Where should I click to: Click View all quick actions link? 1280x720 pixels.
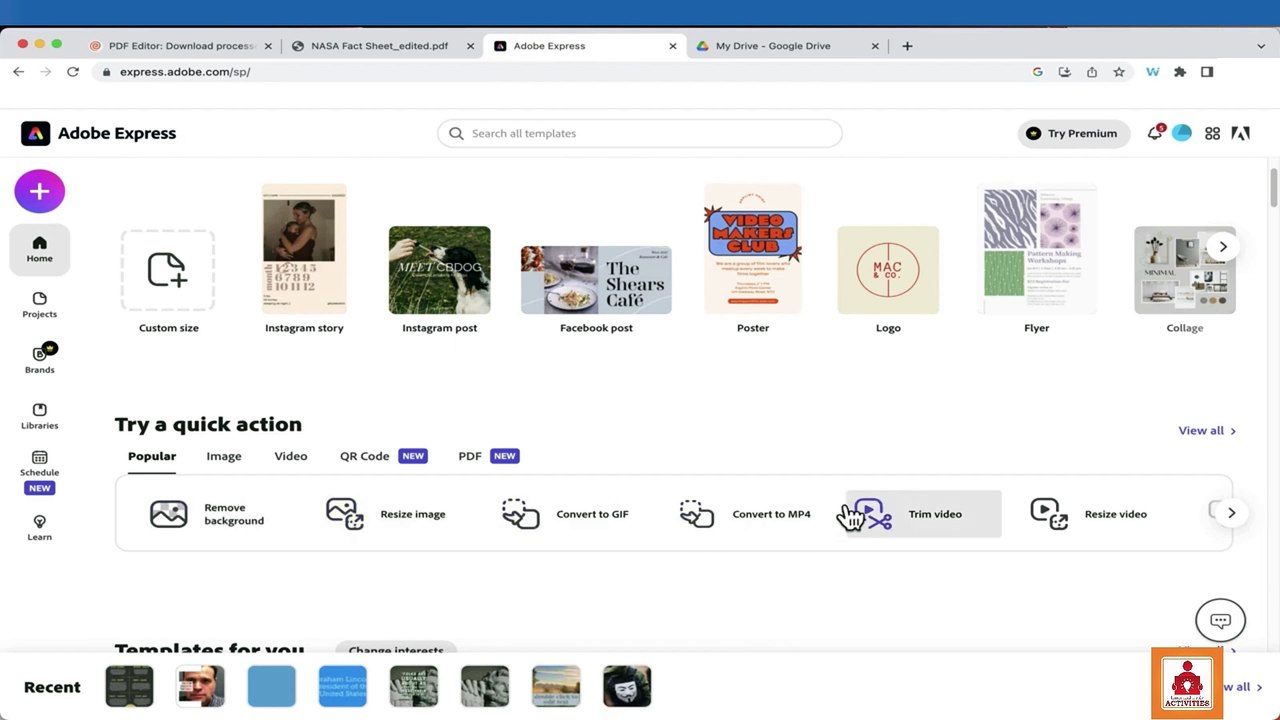coord(1207,431)
